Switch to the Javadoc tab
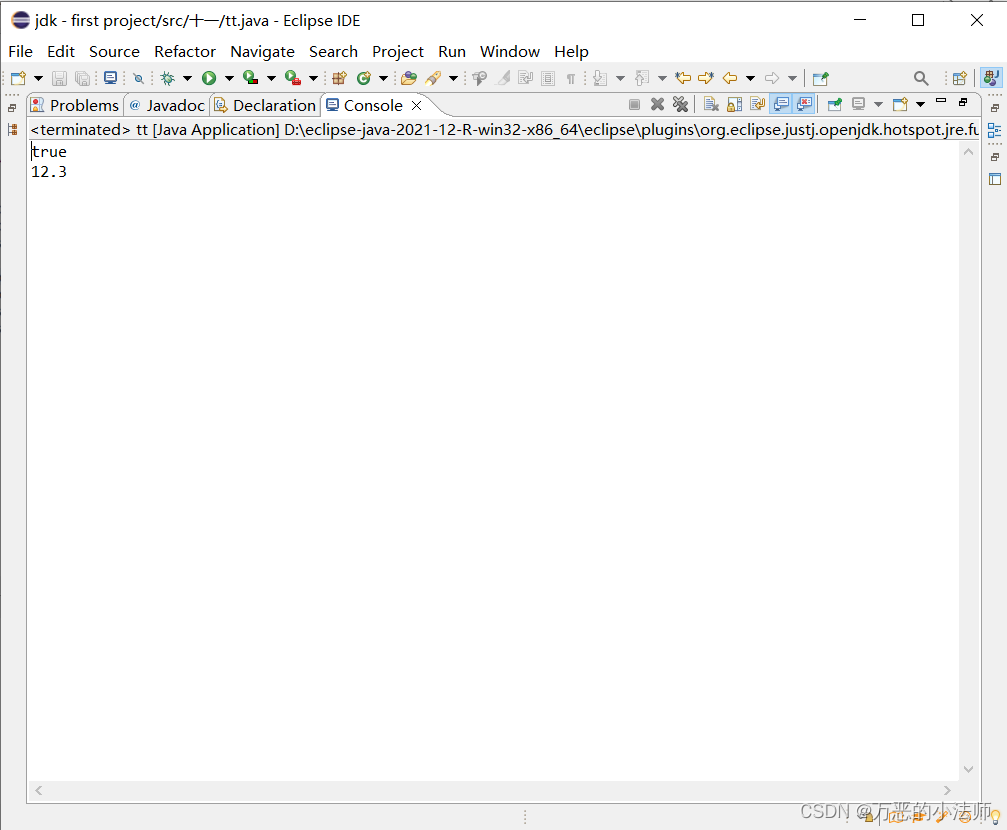Image resolution: width=1007 pixels, height=830 pixels. point(168,105)
